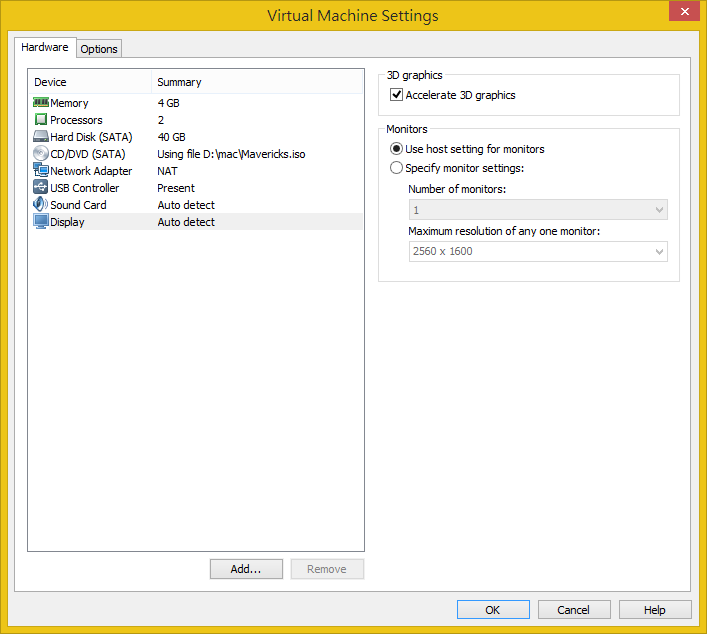
Task: Click the 4 GB memory summary
Action: tap(168, 103)
